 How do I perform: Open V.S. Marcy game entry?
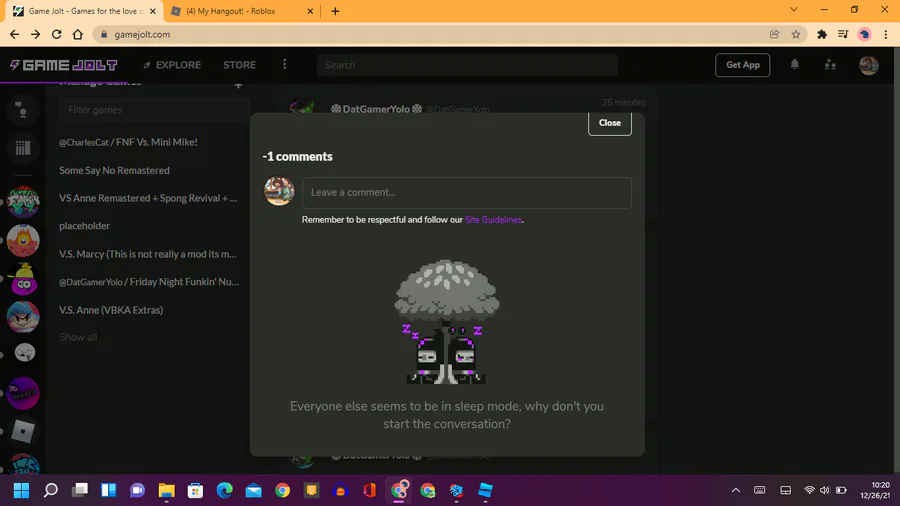tap(148, 254)
